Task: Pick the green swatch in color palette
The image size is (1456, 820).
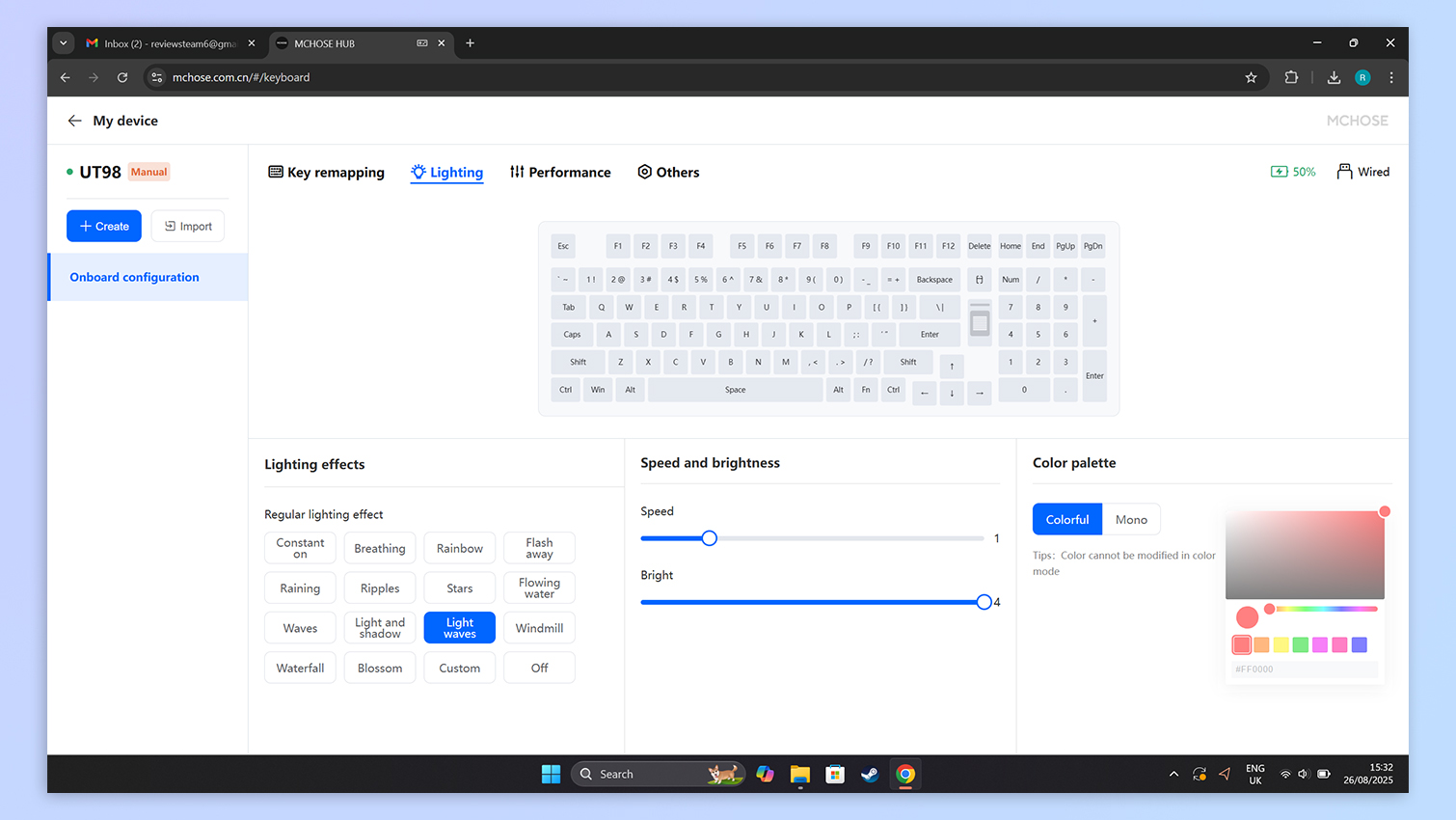Action: click(1300, 644)
